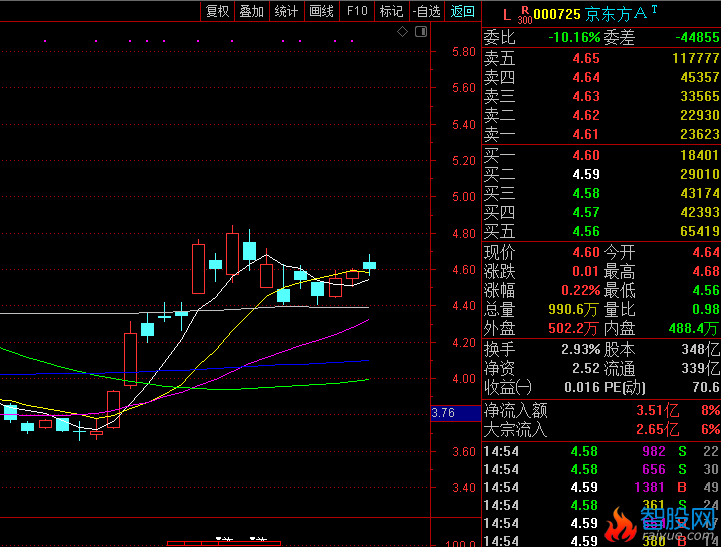The height and width of the screenshot is (547, 721).
Task: Click the 复权 toolbar button
Action: 217,11
